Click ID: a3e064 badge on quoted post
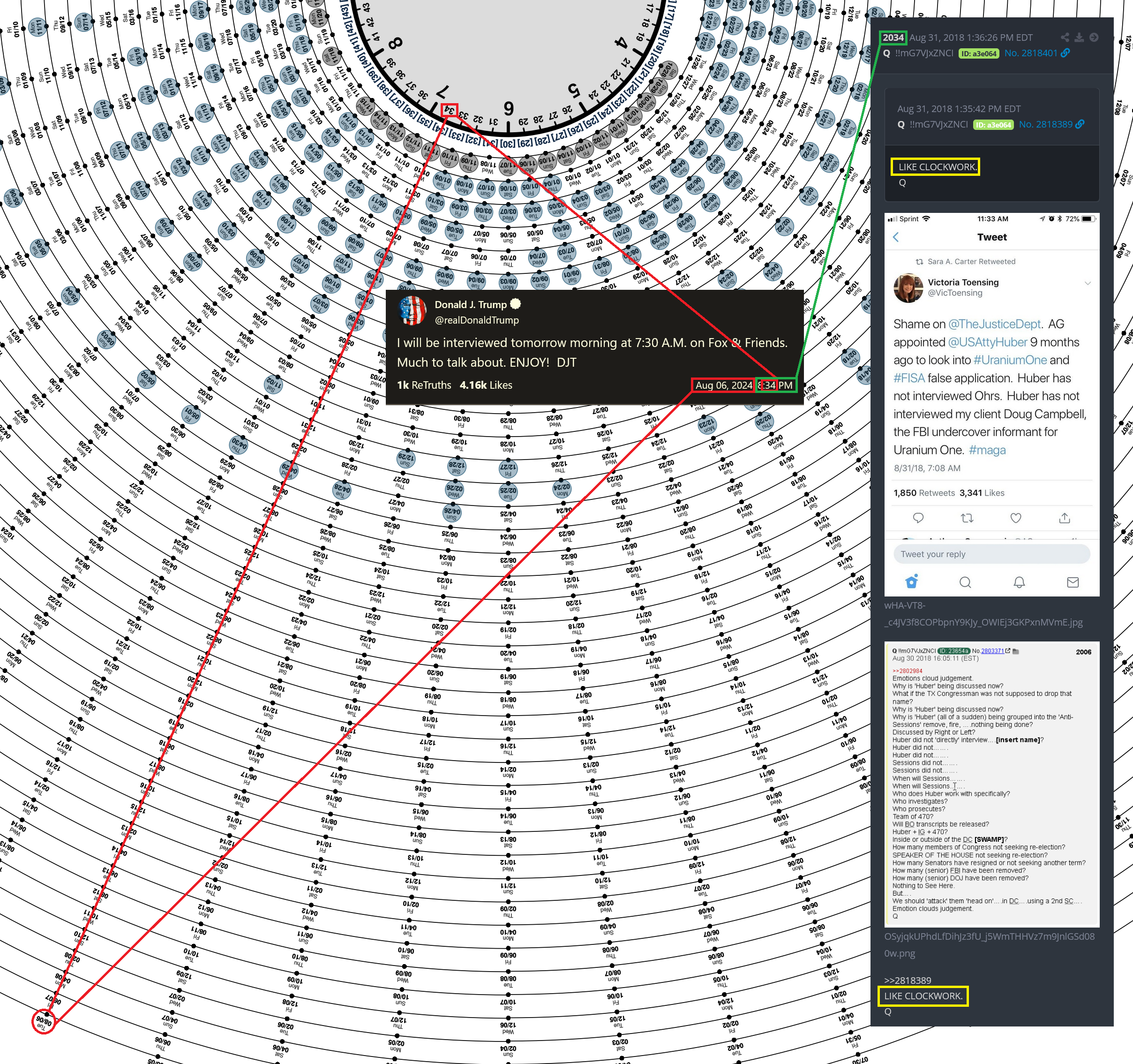 993,125
